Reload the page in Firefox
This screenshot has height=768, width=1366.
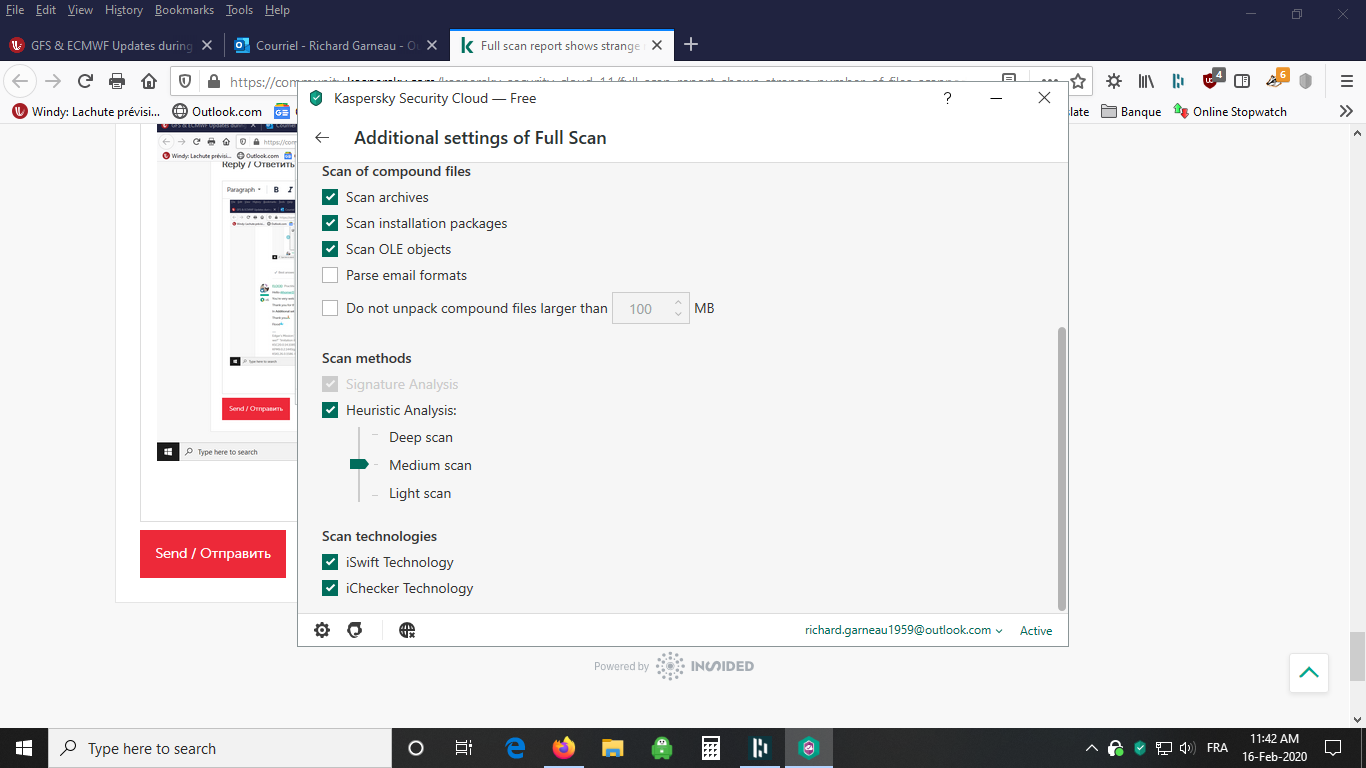tap(85, 81)
